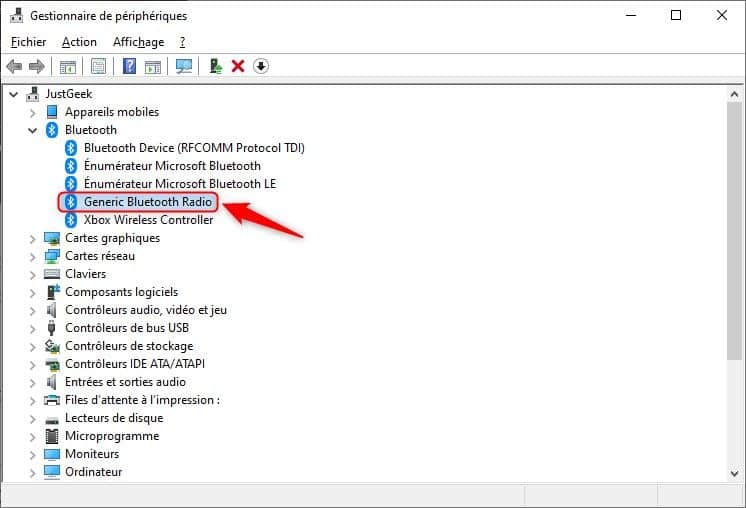Click the vertical scrollbar thumb
746x508 pixels.
click(x=734, y=231)
